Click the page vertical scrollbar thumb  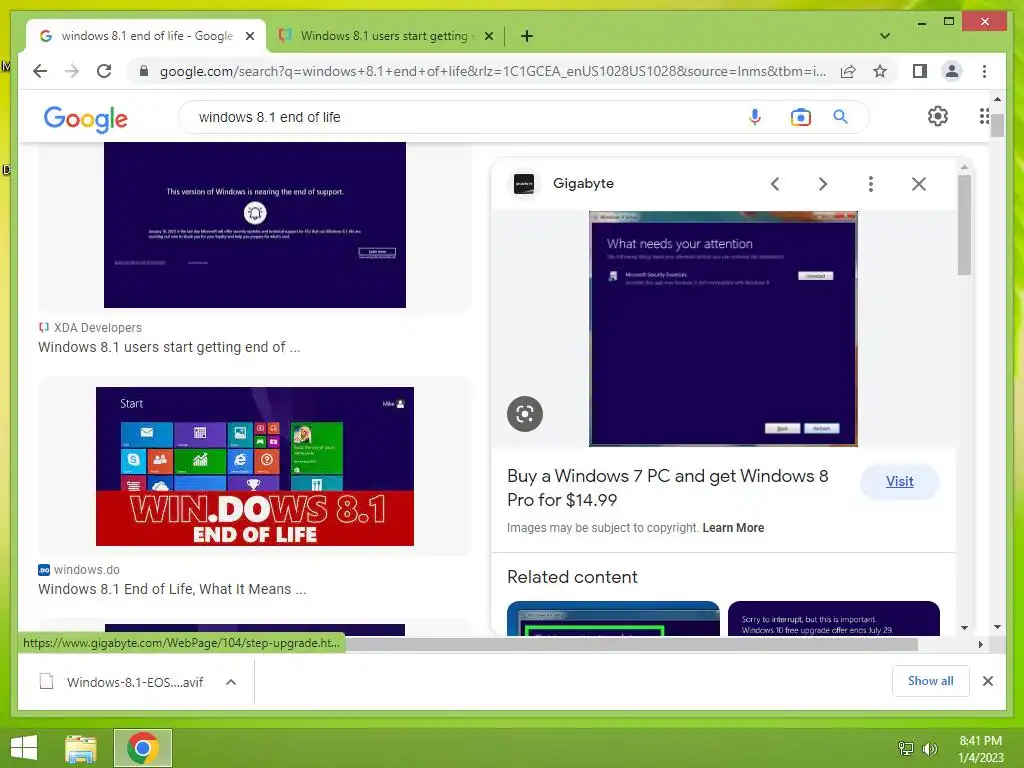(997, 124)
